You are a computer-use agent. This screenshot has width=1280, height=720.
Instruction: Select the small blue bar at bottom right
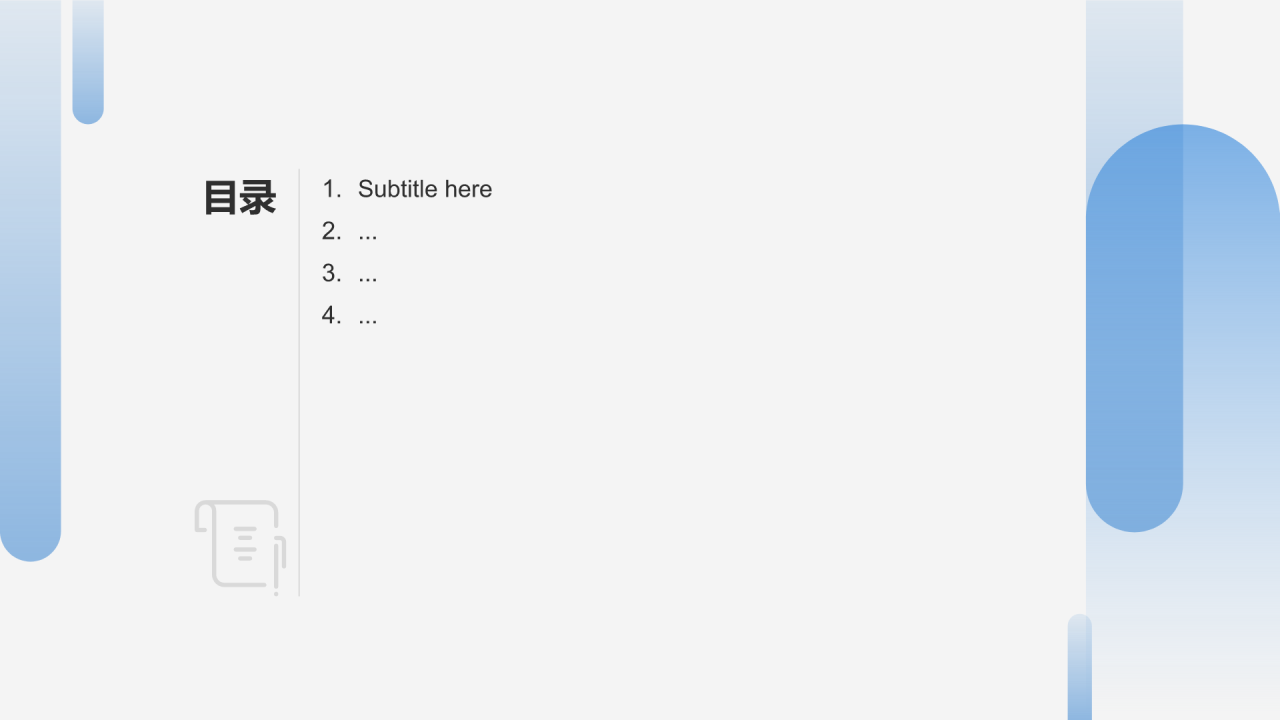click(1079, 667)
